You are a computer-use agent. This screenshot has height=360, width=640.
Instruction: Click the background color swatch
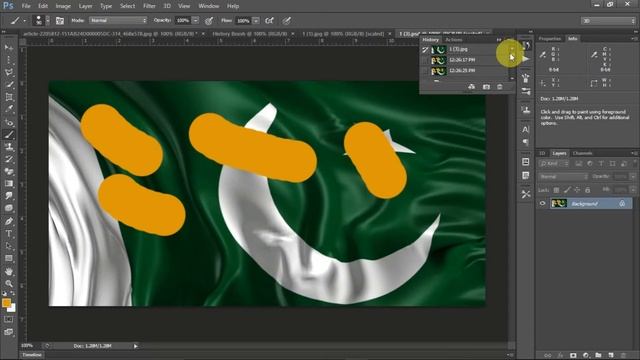[12, 309]
